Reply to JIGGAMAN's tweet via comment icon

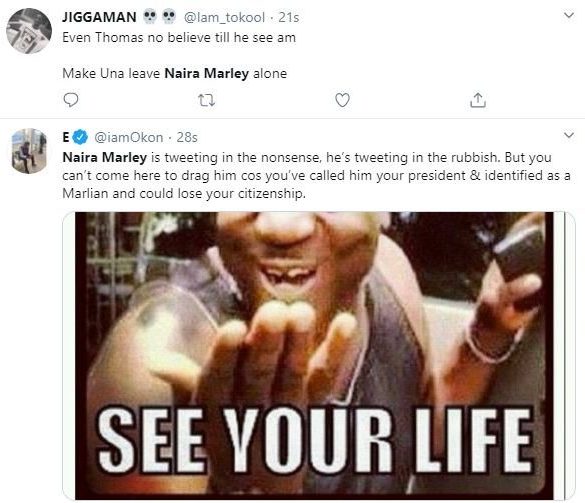(x=71, y=100)
